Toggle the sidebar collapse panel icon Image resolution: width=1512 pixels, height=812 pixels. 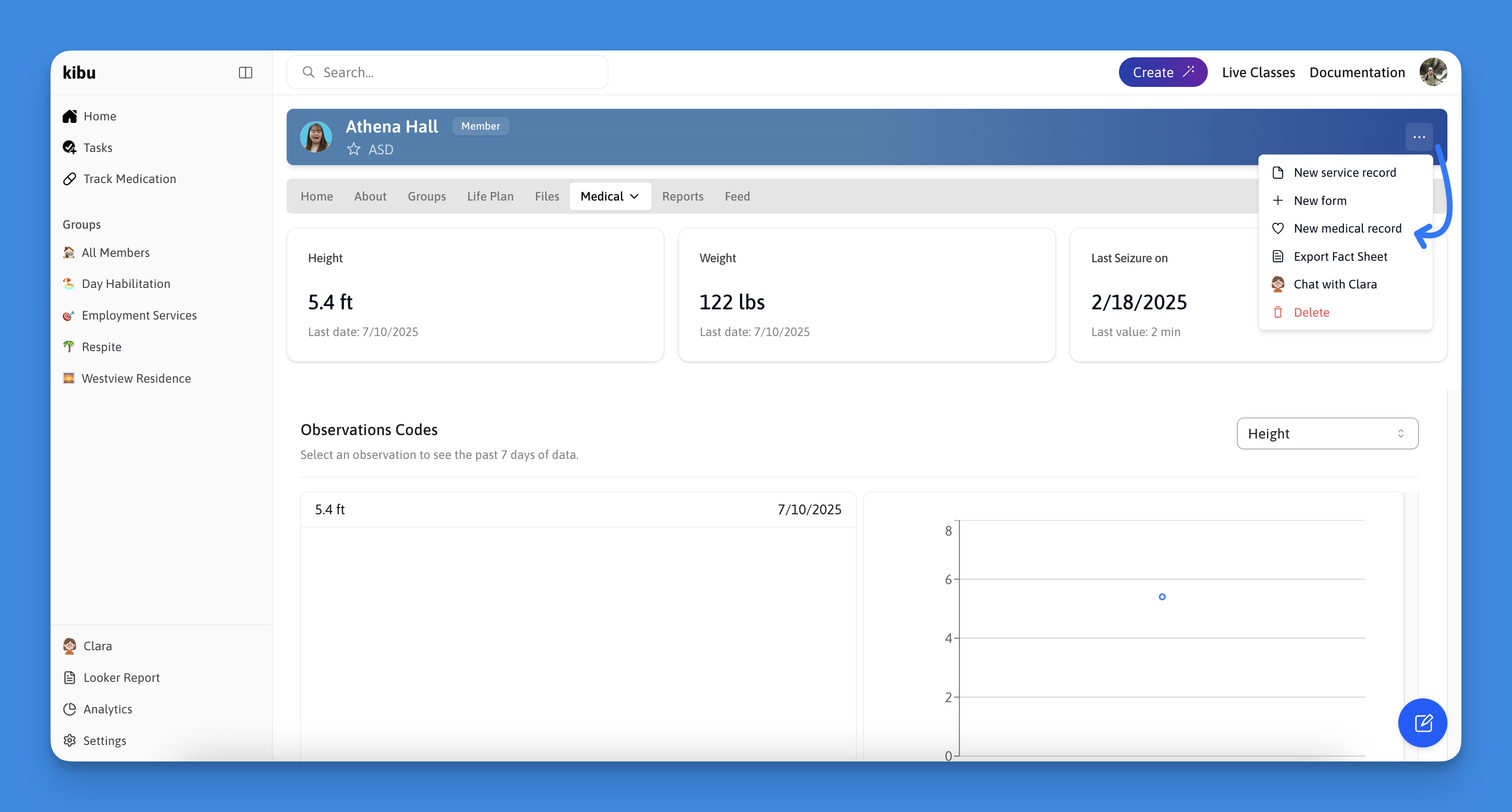point(245,72)
